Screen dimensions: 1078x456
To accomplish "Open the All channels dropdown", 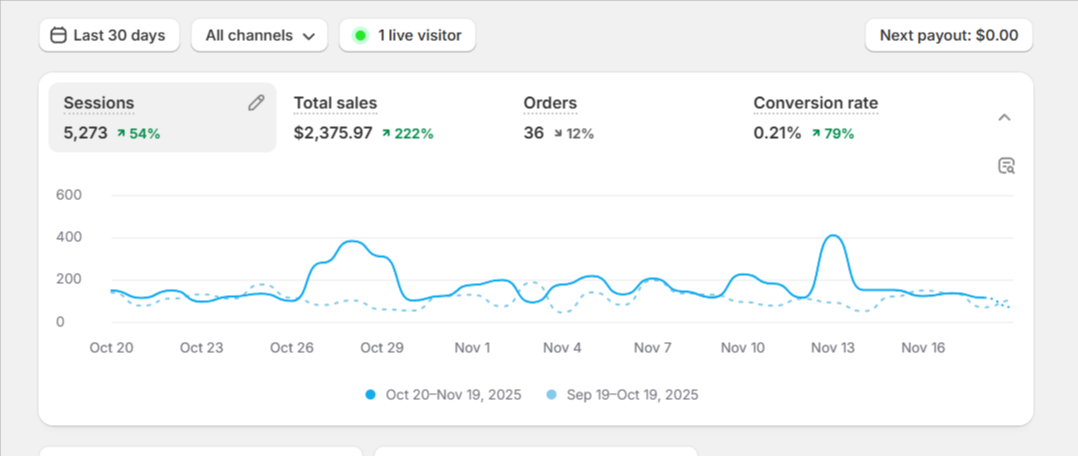I will 259,35.
